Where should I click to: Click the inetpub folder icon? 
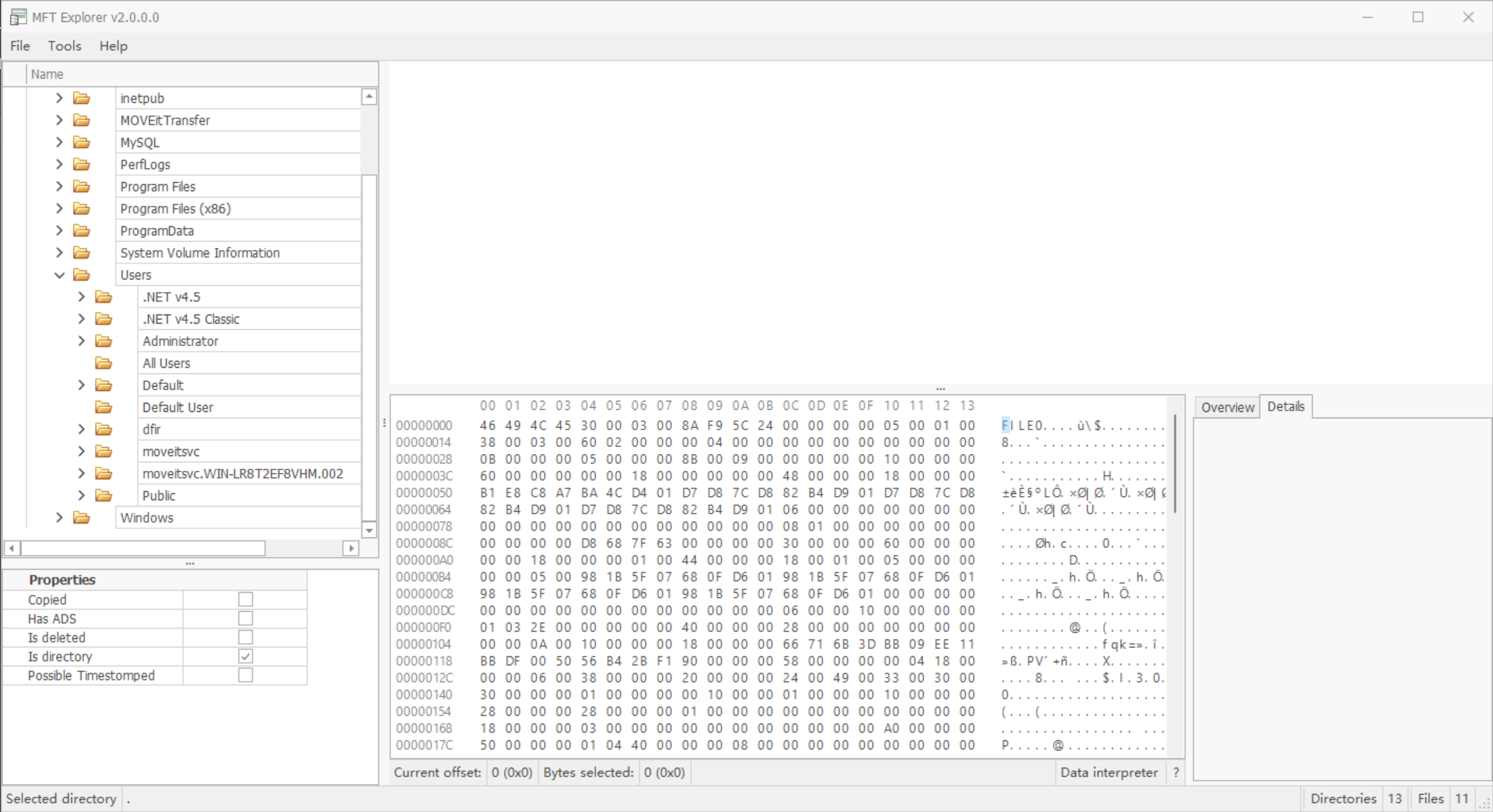click(x=81, y=98)
